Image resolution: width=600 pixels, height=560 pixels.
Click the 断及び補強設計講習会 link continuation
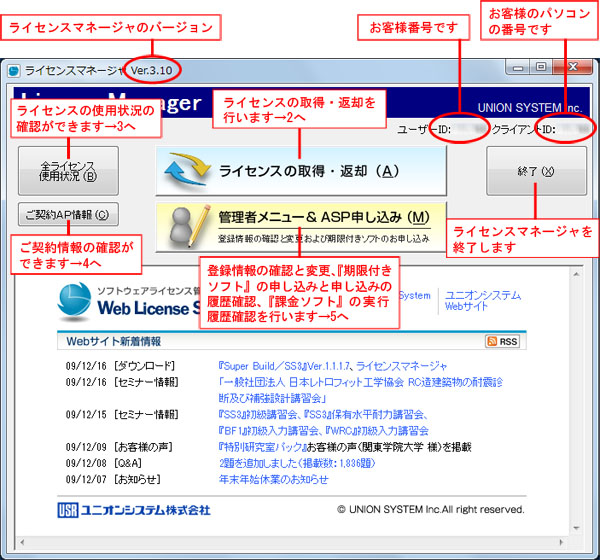pyautogui.click(x=272, y=398)
